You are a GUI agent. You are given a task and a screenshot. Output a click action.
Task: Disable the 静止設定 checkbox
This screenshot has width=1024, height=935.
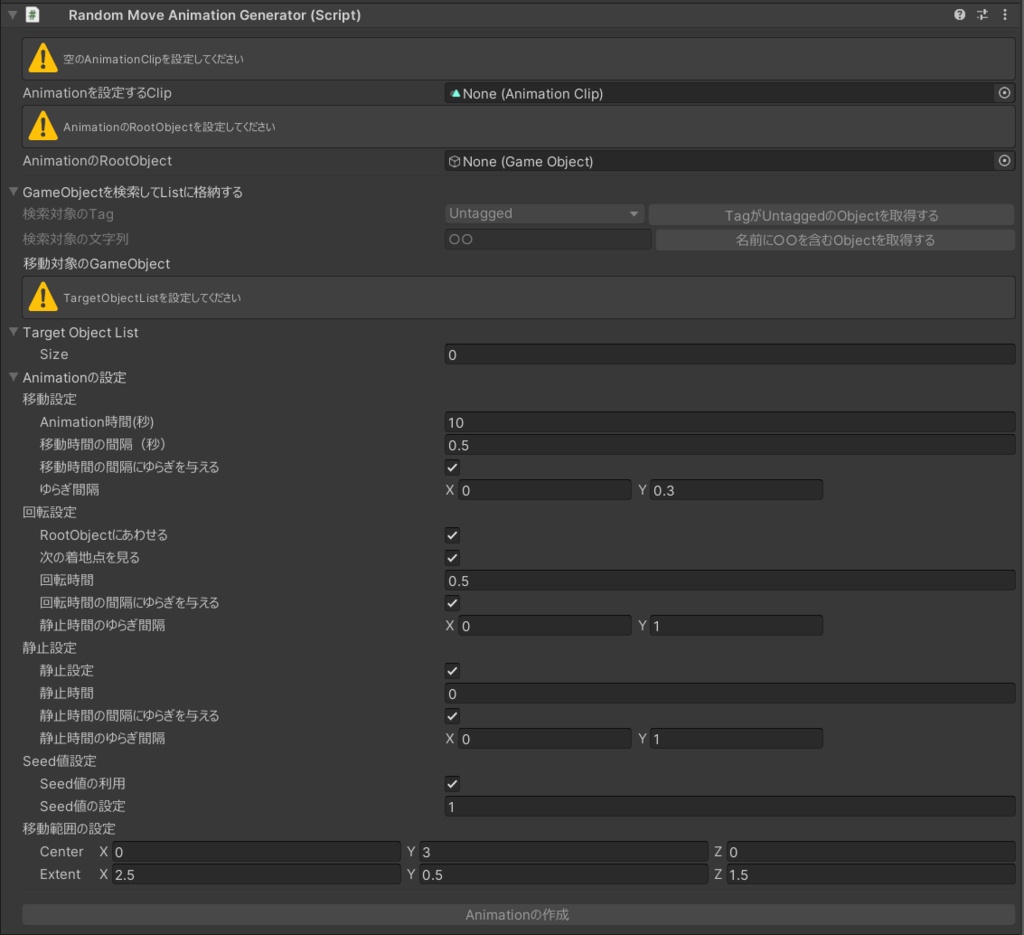point(451,670)
